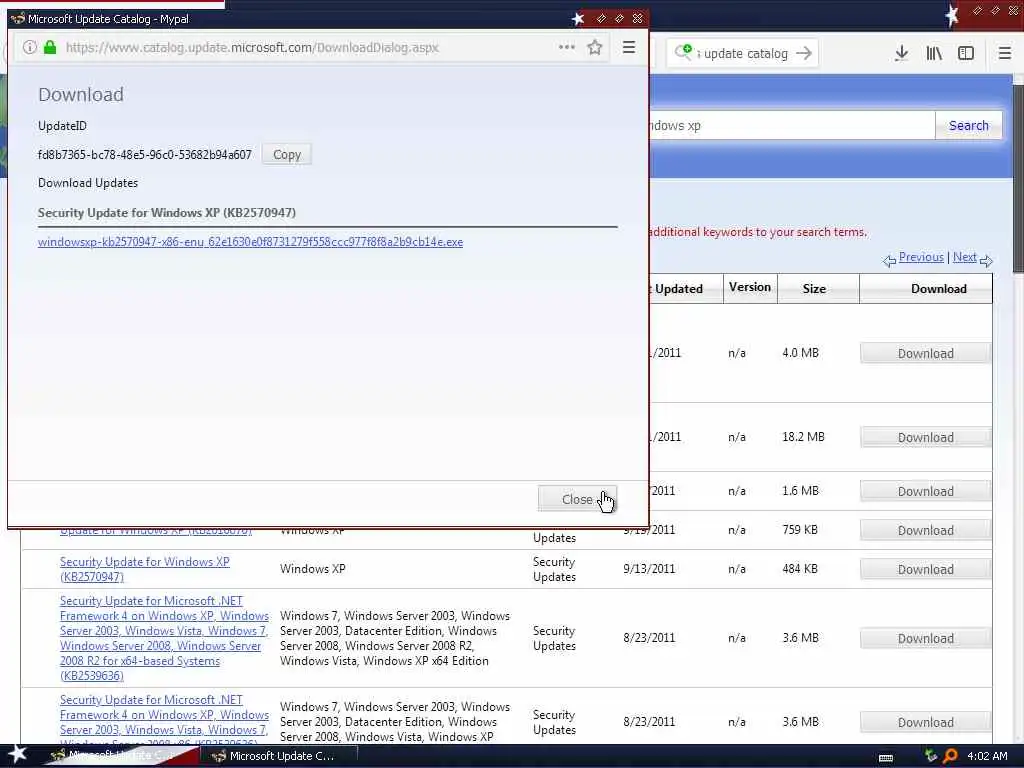This screenshot has width=1024, height=768.
Task: Bookmark page with the star icon
Action: (594, 47)
